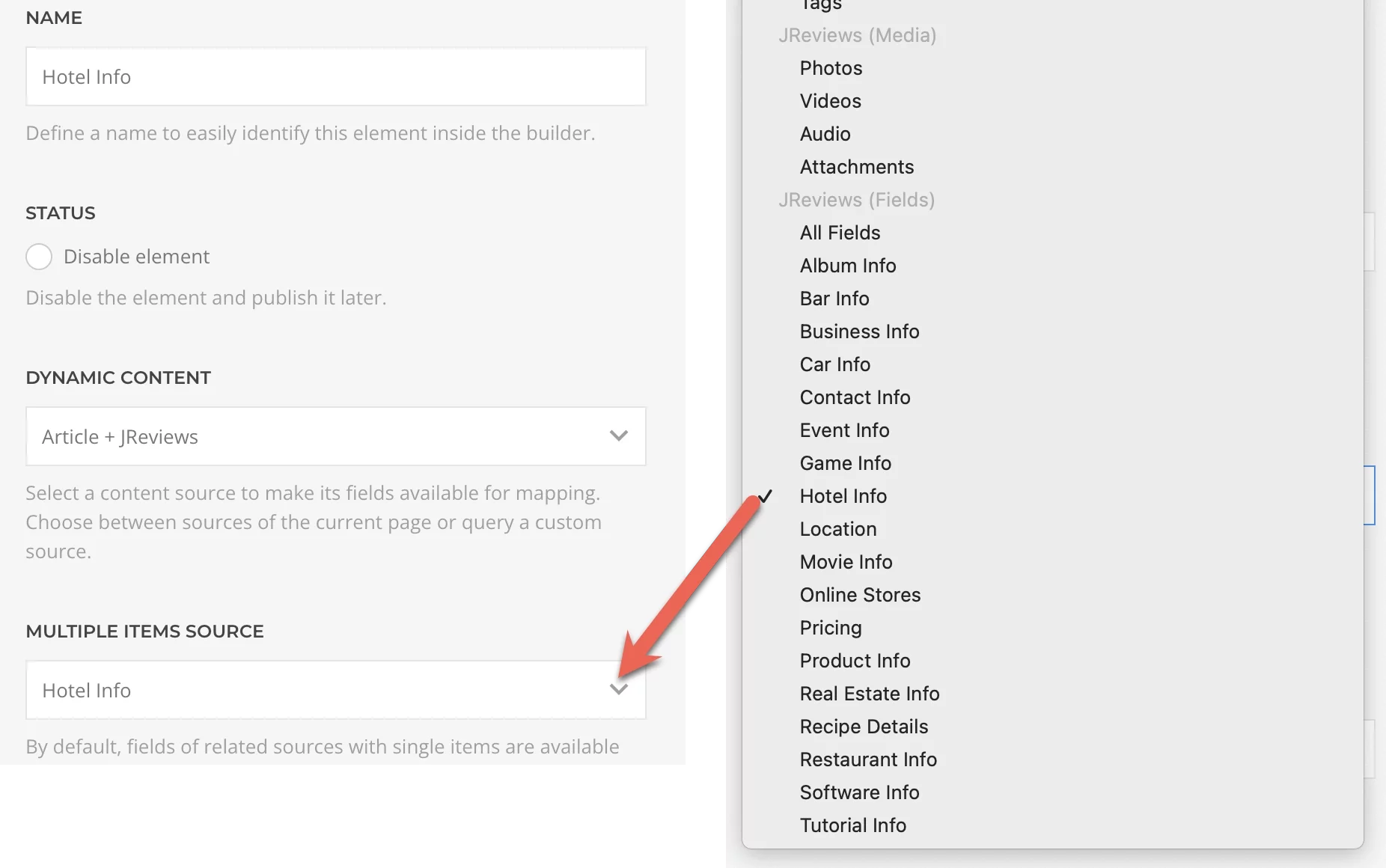Toggle the Disable element radio button
Viewport: 1386px width, 868px height.
[39, 257]
